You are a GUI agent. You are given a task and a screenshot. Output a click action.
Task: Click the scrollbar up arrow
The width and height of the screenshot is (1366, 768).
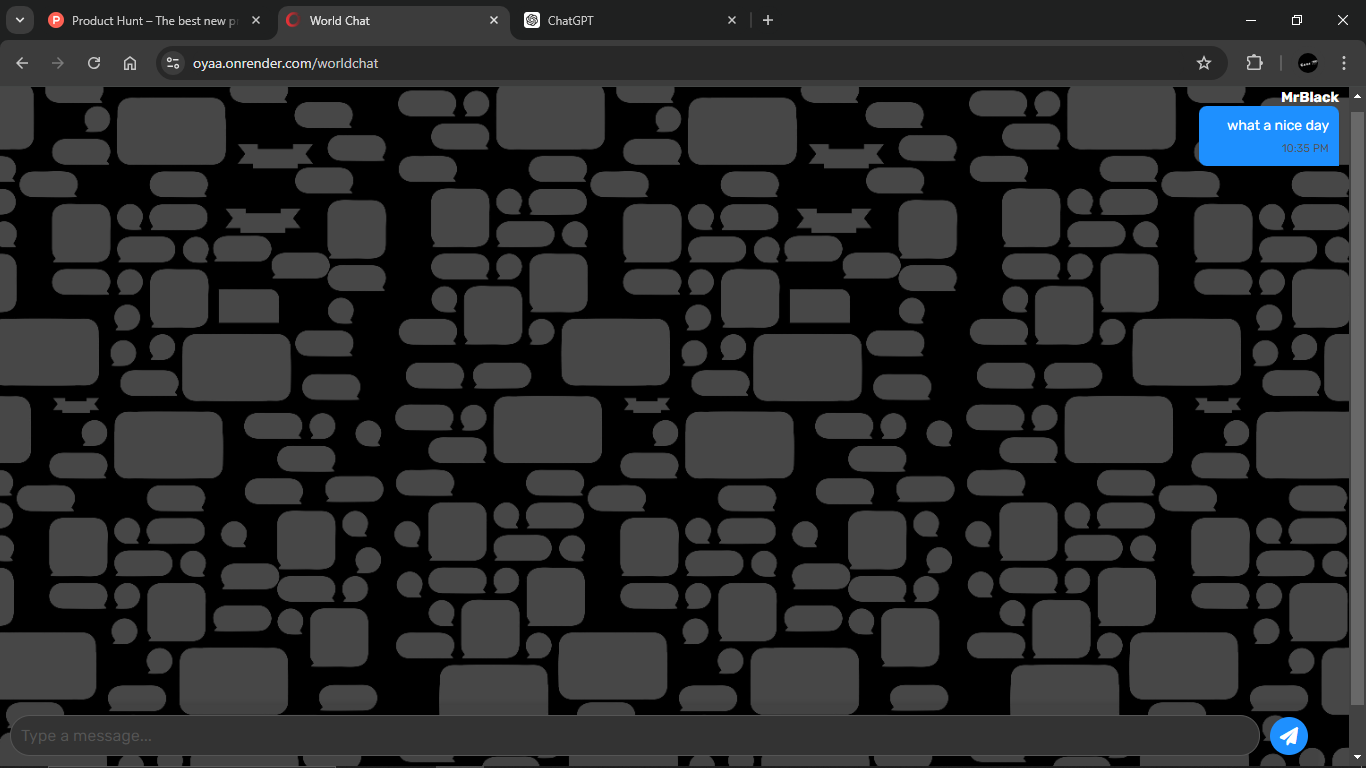(x=1357, y=96)
